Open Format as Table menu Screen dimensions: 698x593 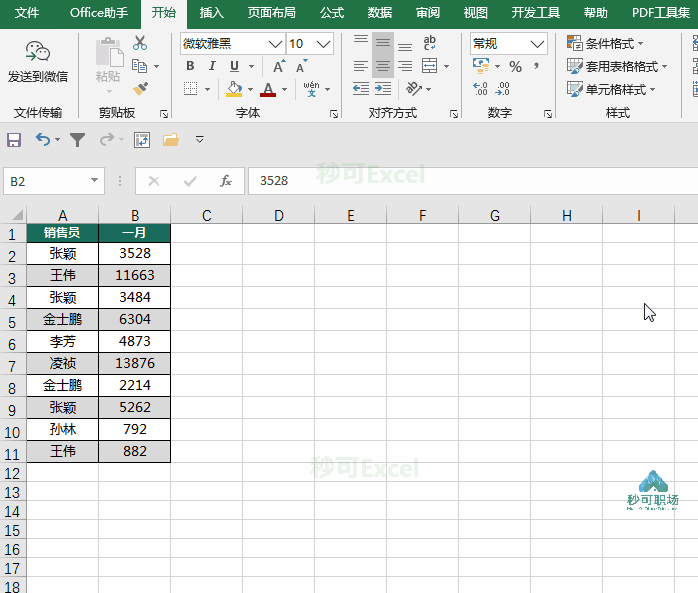[x=617, y=66]
